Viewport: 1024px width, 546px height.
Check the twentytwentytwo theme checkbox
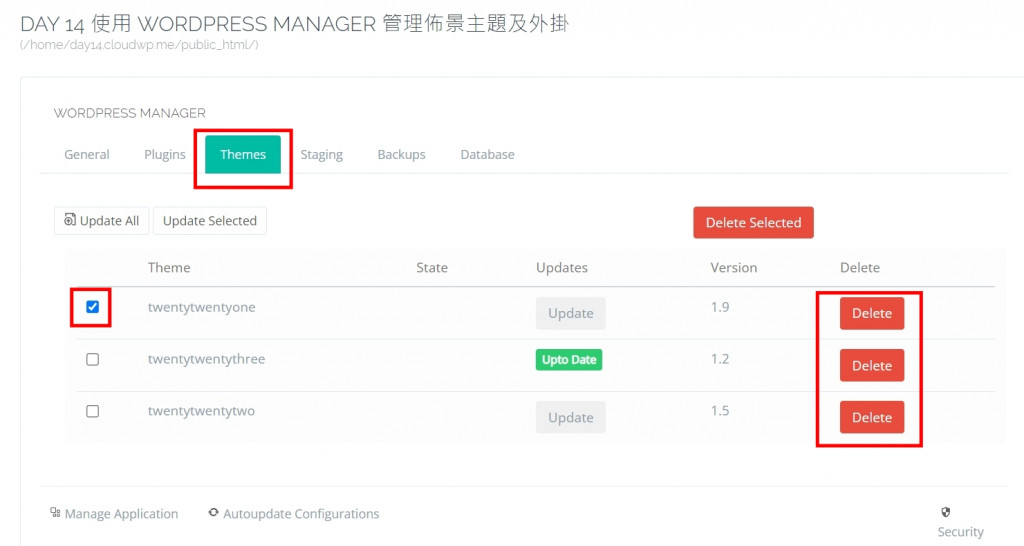93,411
